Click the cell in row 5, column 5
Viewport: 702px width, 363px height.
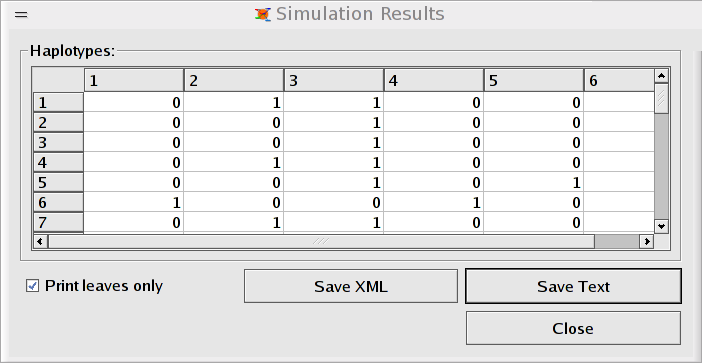click(534, 183)
